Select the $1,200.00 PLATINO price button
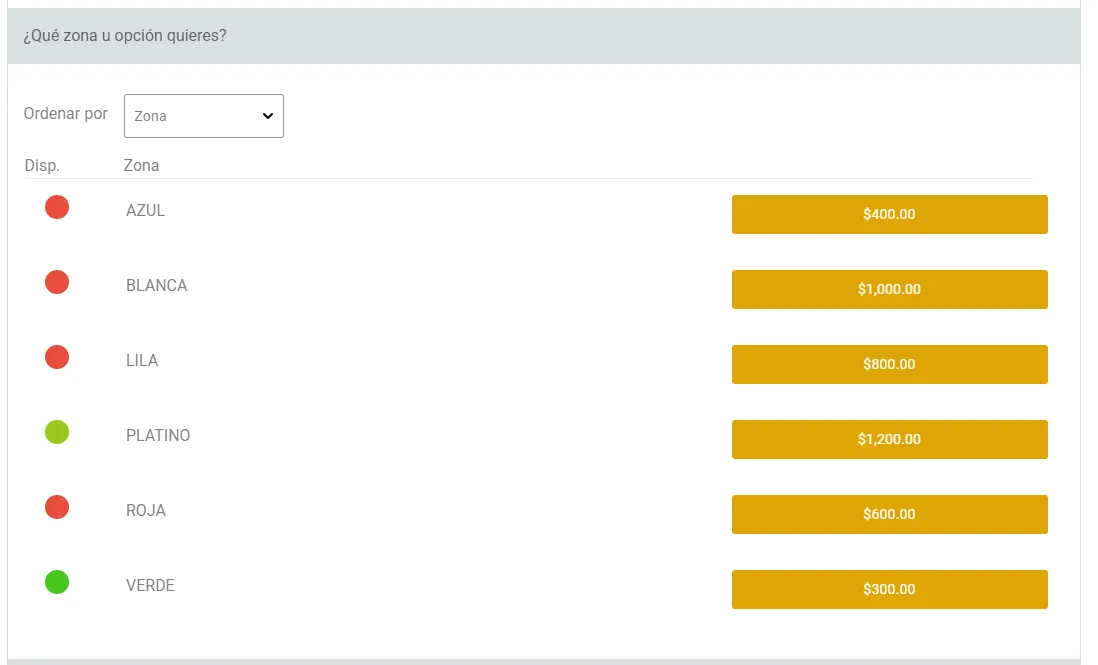The height and width of the screenshot is (665, 1098). pos(889,439)
